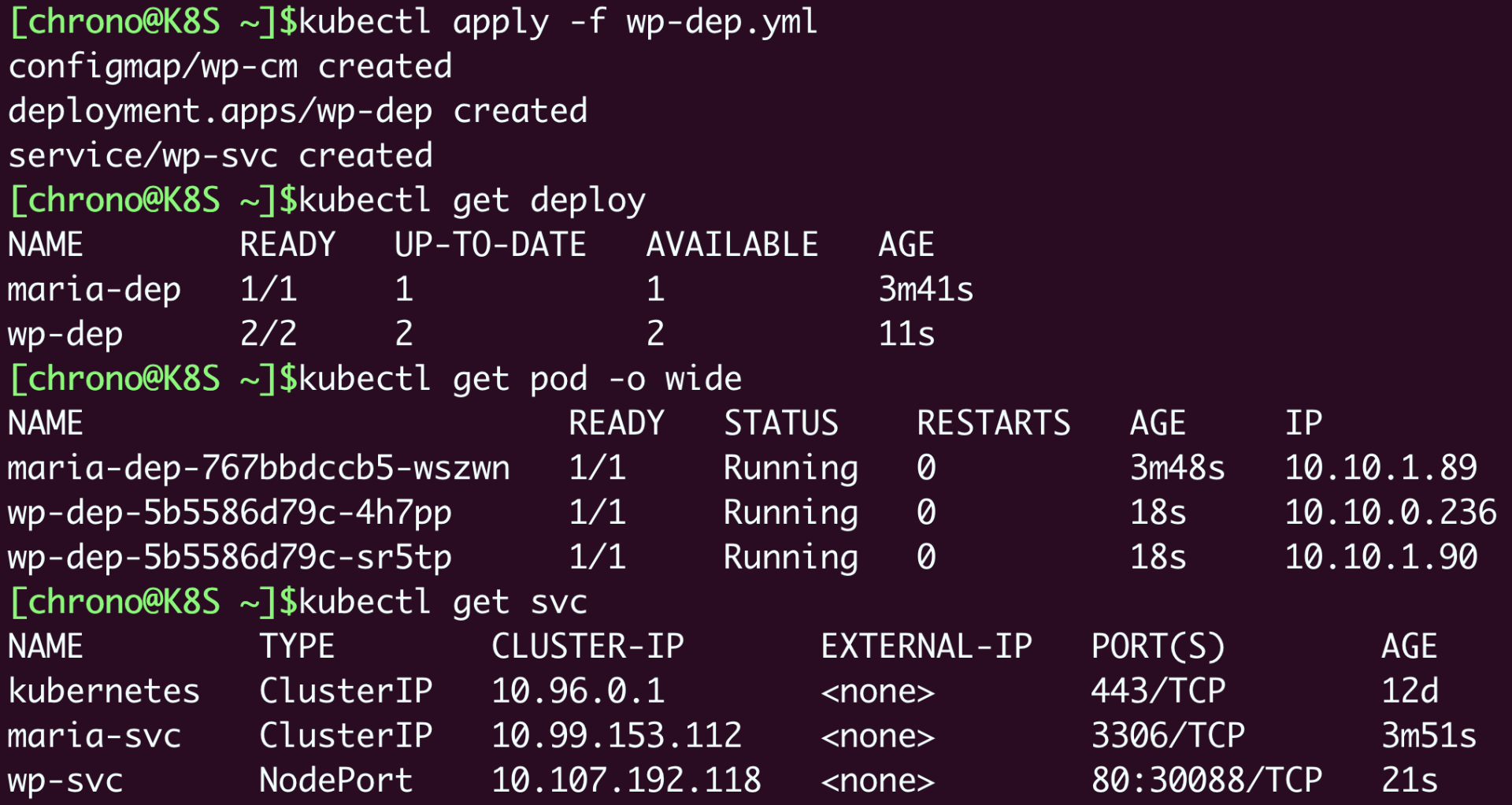Viewport: 1512px width, 805px height.
Task: Click the pod IP 10.10.0.236
Action: [1390, 514]
